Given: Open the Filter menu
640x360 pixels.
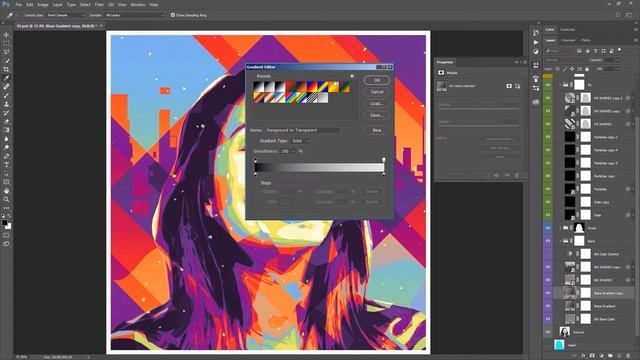Looking at the screenshot, I should (x=99, y=4).
